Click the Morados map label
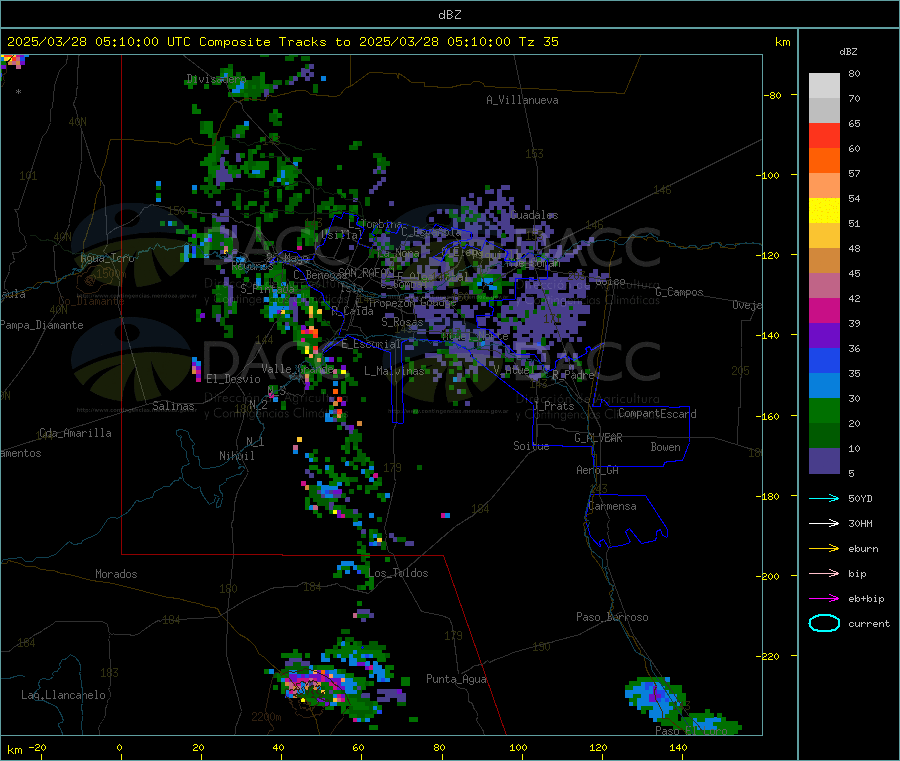Viewport: 900px width, 761px height. click(x=116, y=574)
